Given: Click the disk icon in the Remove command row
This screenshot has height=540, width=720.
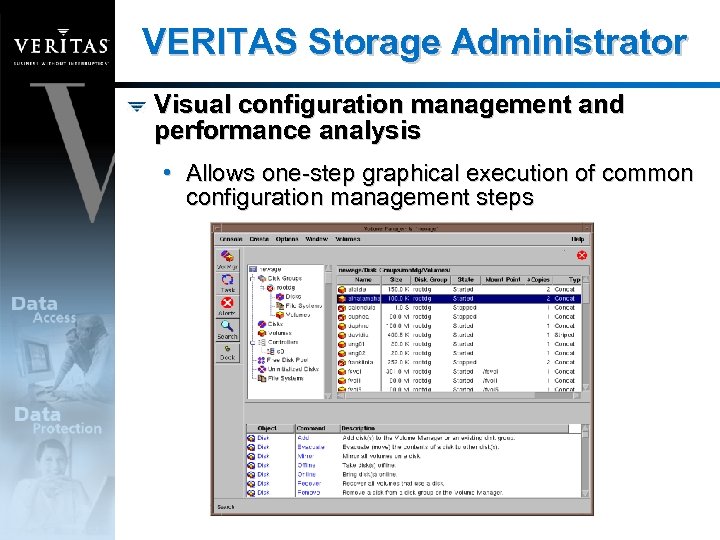Looking at the screenshot, I should click(x=251, y=493).
